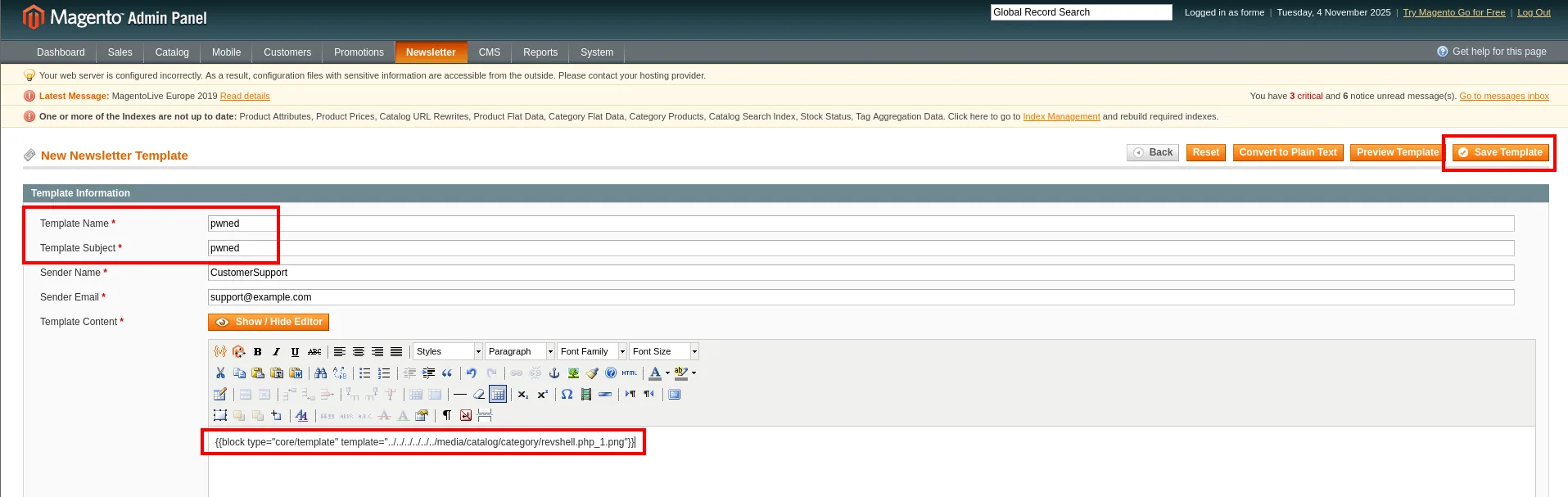Open the Catalog menu
Viewport: 1568px width, 497px height.
click(x=172, y=52)
